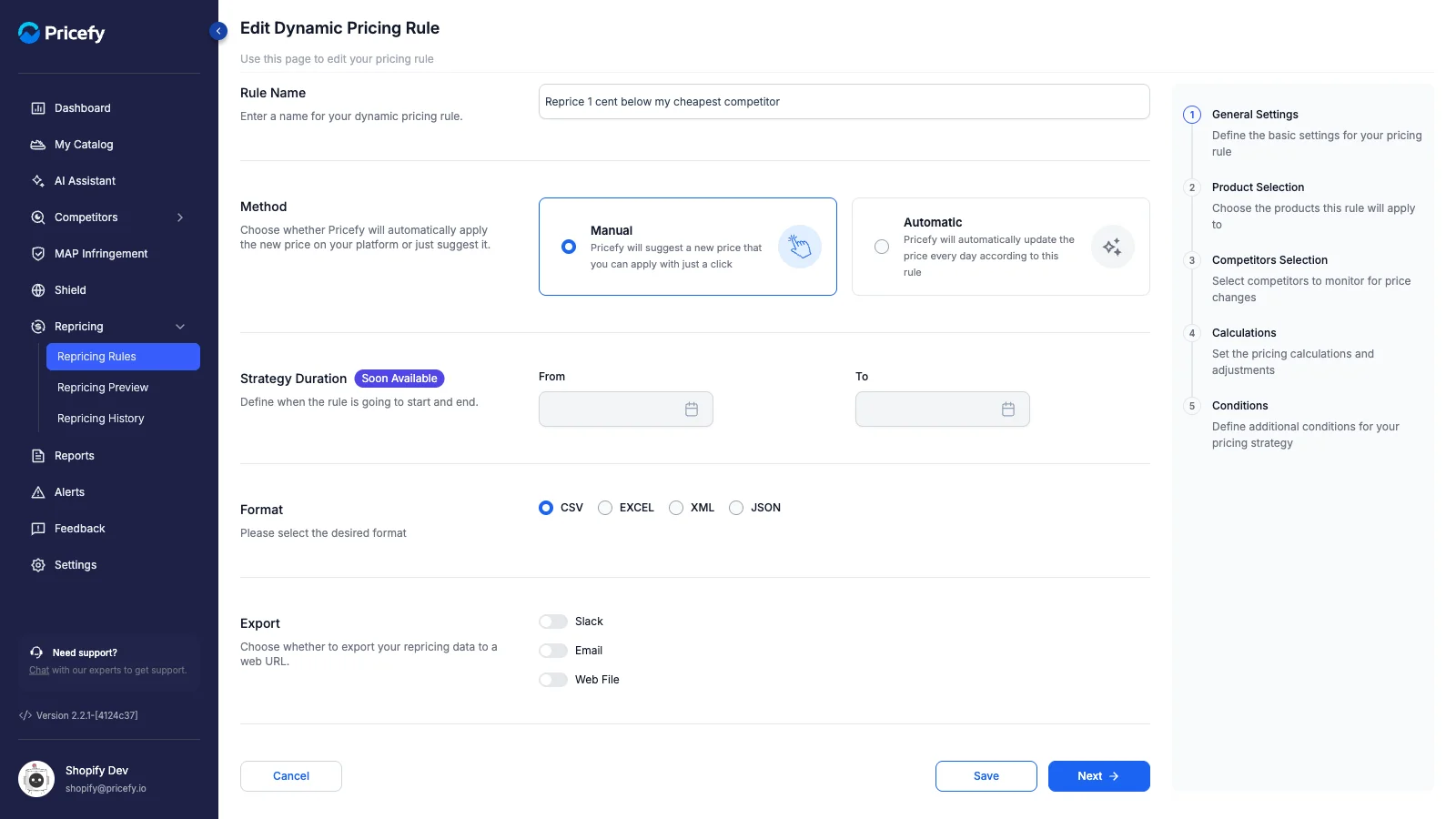
Task: Click the Pricefy logo
Action: click(62, 33)
